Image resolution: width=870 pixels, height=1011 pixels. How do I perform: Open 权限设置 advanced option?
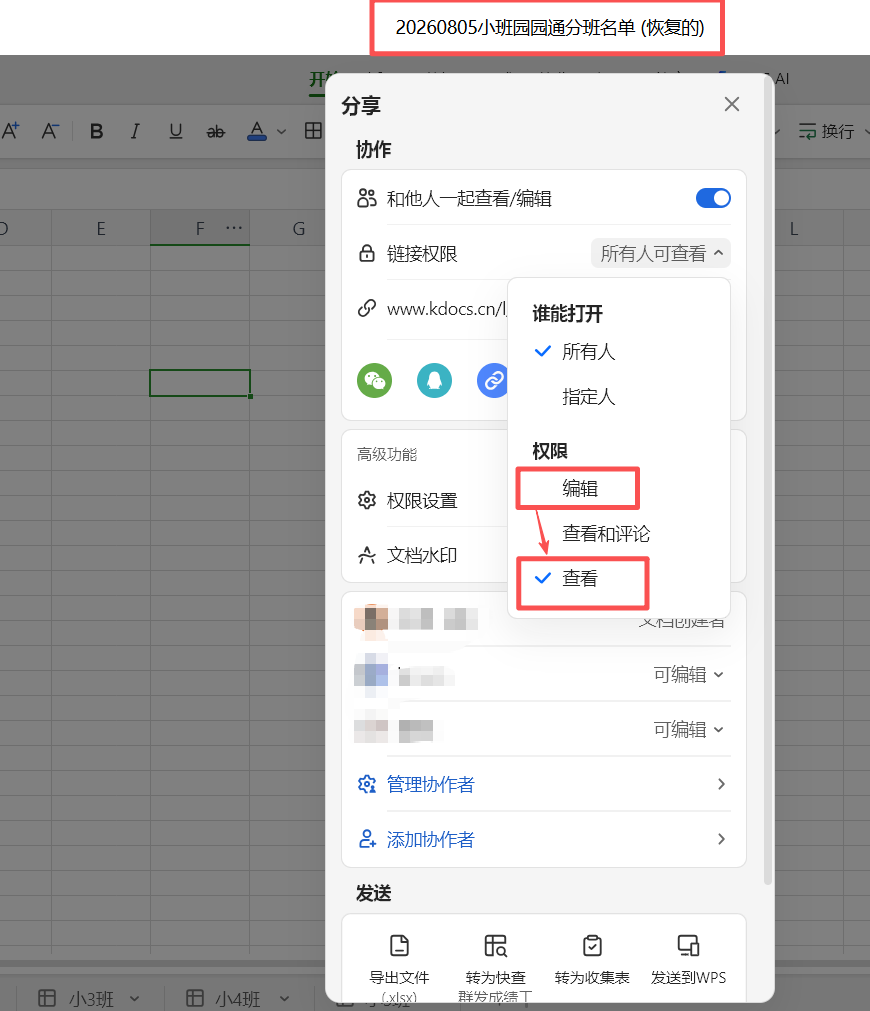click(422, 500)
